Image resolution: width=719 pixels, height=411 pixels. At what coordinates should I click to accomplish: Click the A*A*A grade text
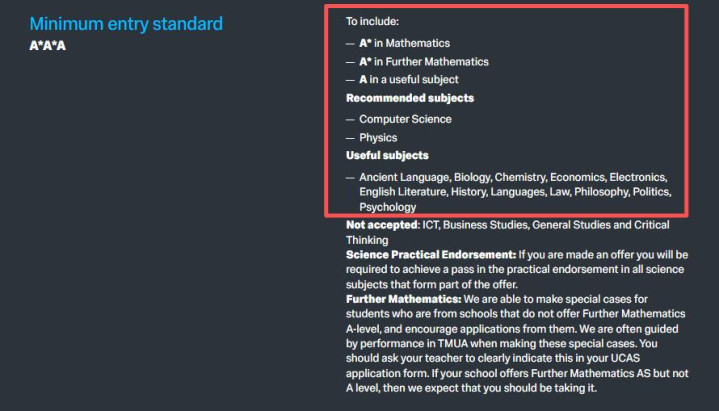tap(48, 45)
